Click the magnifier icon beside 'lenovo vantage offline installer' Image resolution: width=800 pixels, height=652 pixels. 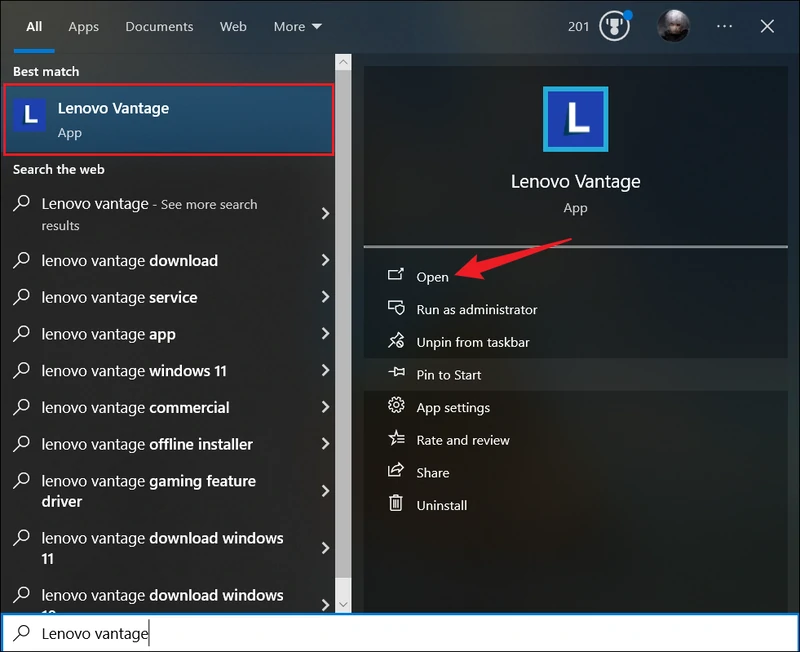click(21, 444)
